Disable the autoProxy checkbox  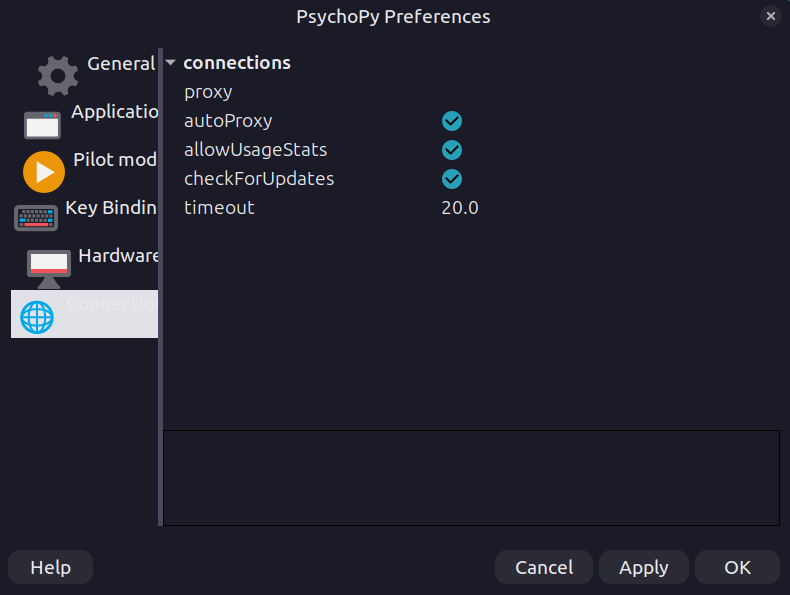452,121
